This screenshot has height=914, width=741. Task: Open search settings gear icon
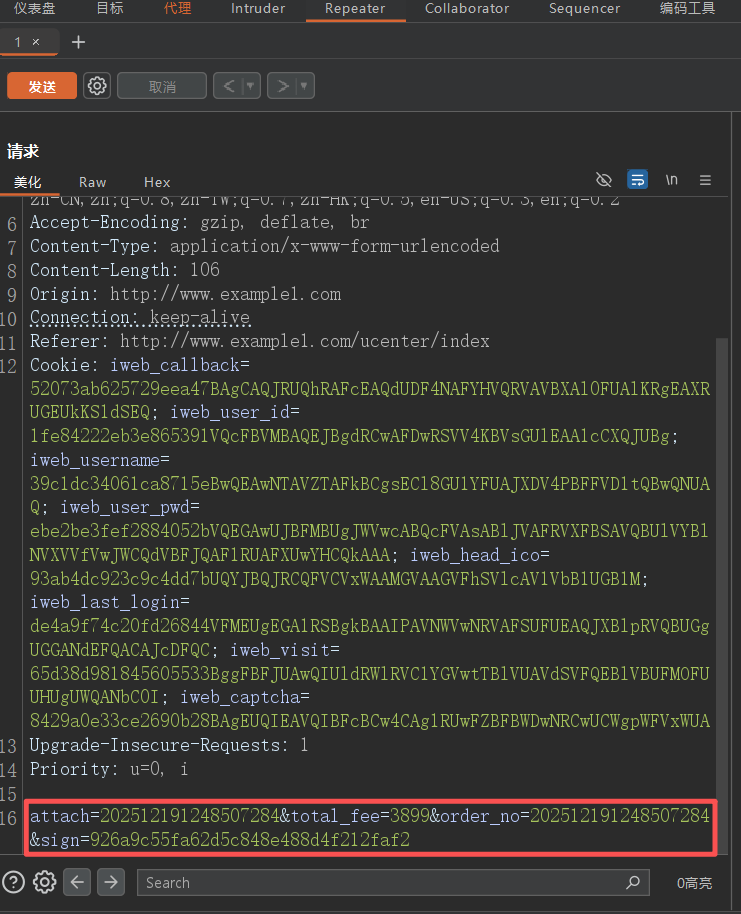pos(45,882)
